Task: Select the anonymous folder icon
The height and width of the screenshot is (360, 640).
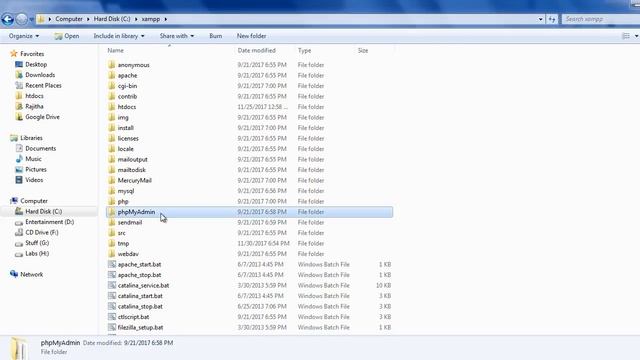Action: (x=112, y=64)
